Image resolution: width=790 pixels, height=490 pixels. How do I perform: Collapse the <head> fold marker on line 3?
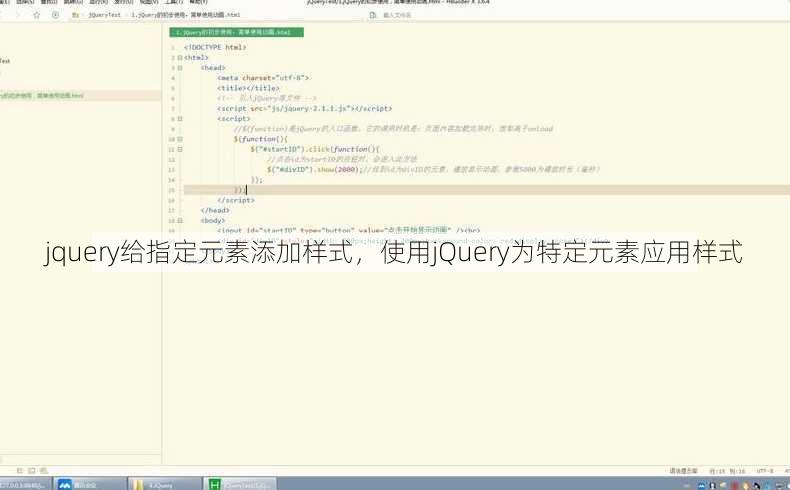tap(180, 68)
